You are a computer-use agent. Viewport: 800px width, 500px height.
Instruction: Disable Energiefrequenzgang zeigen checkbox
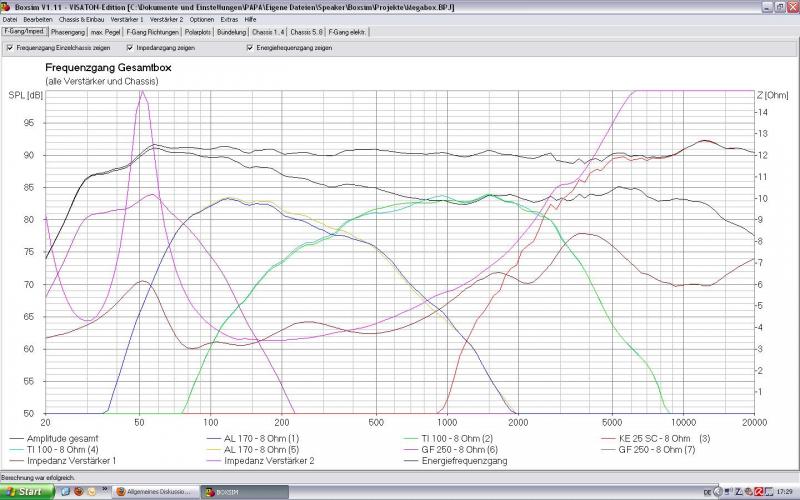point(249,47)
